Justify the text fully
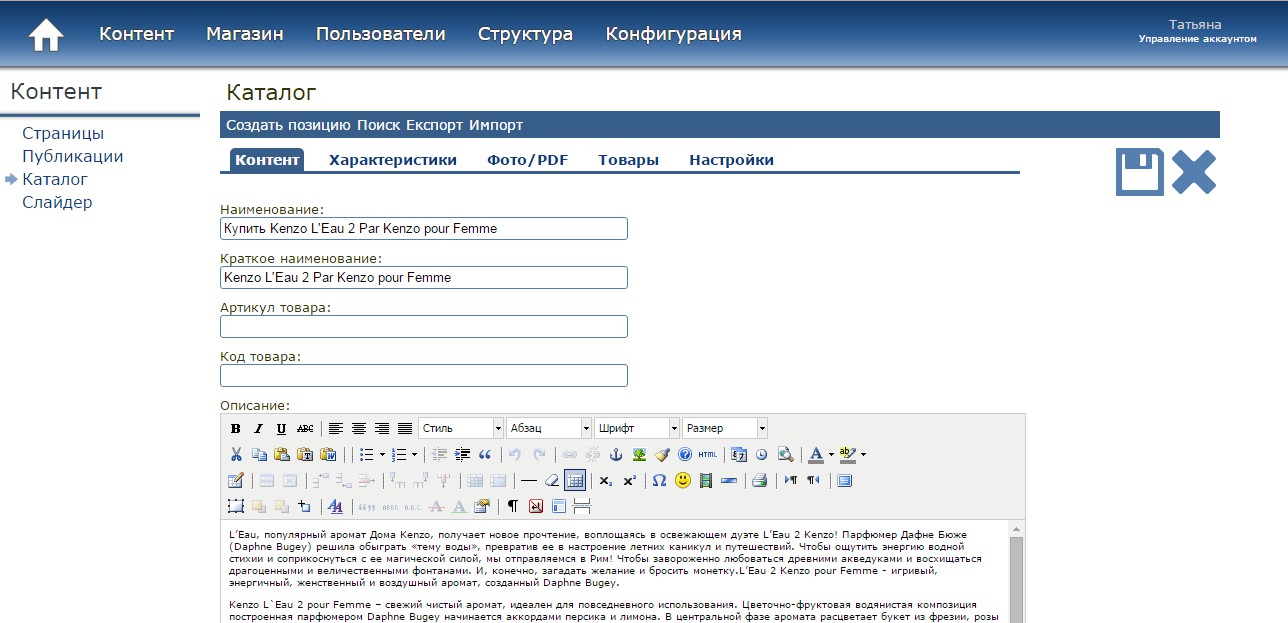This screenshot has width=1288, height=623. pos(405,428)
